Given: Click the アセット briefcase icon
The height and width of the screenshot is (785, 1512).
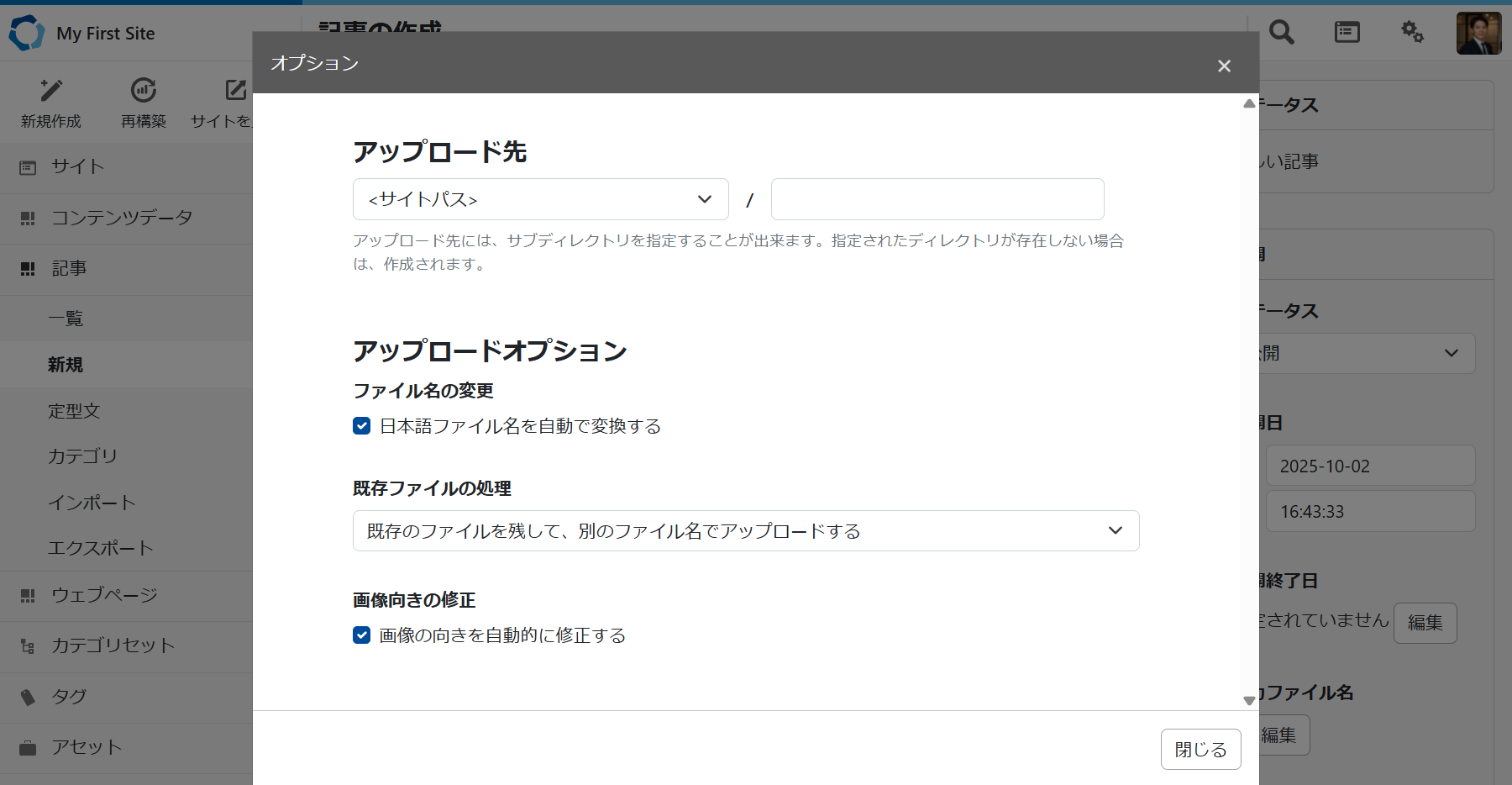Looking at the screenshot, I should (28, 747).
